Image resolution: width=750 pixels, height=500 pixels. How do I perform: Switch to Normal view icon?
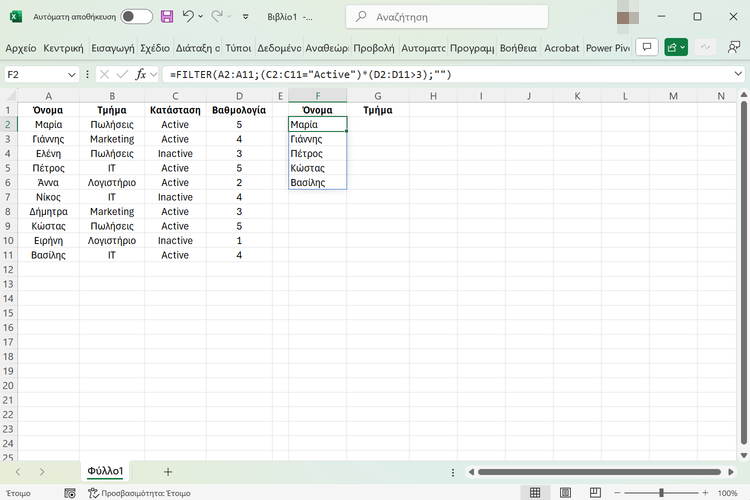point(535,492)
